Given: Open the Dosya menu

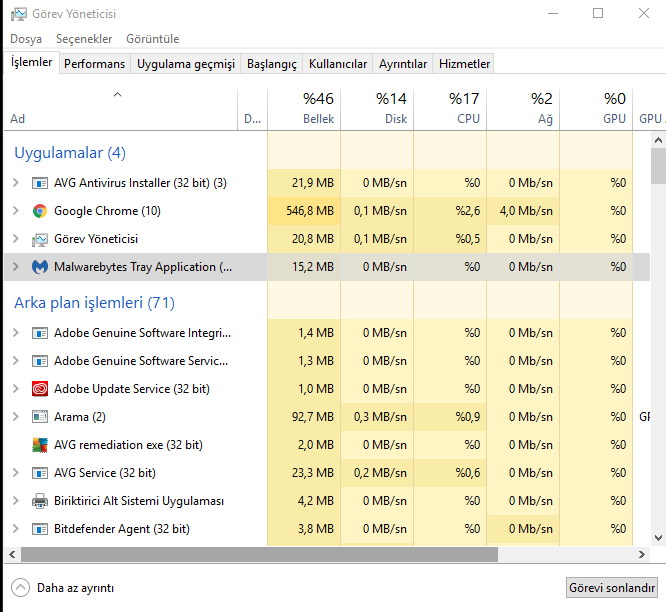Looking at the screenshot, I should click(26, 39).
